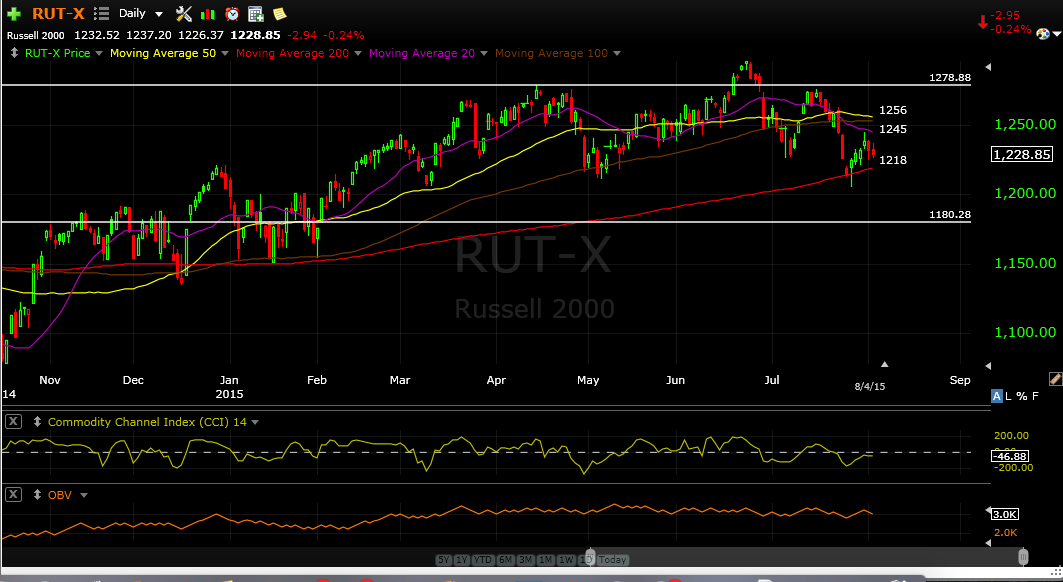Click the drawing ruler pencil icon
Screen dimensions: 1063x582
pyautogui.click(x=1055, y=379)
